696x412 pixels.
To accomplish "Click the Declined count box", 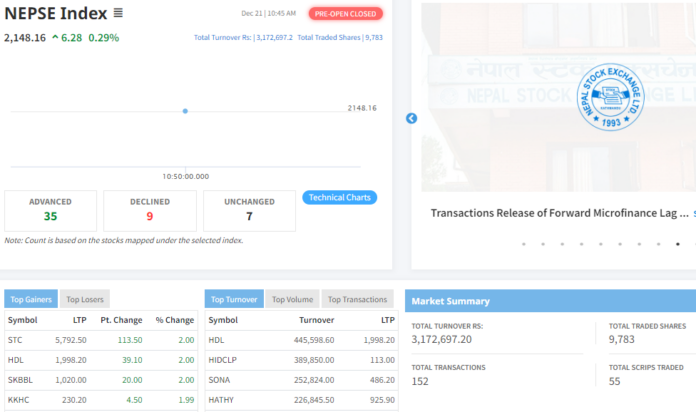I will pos(150,210).
